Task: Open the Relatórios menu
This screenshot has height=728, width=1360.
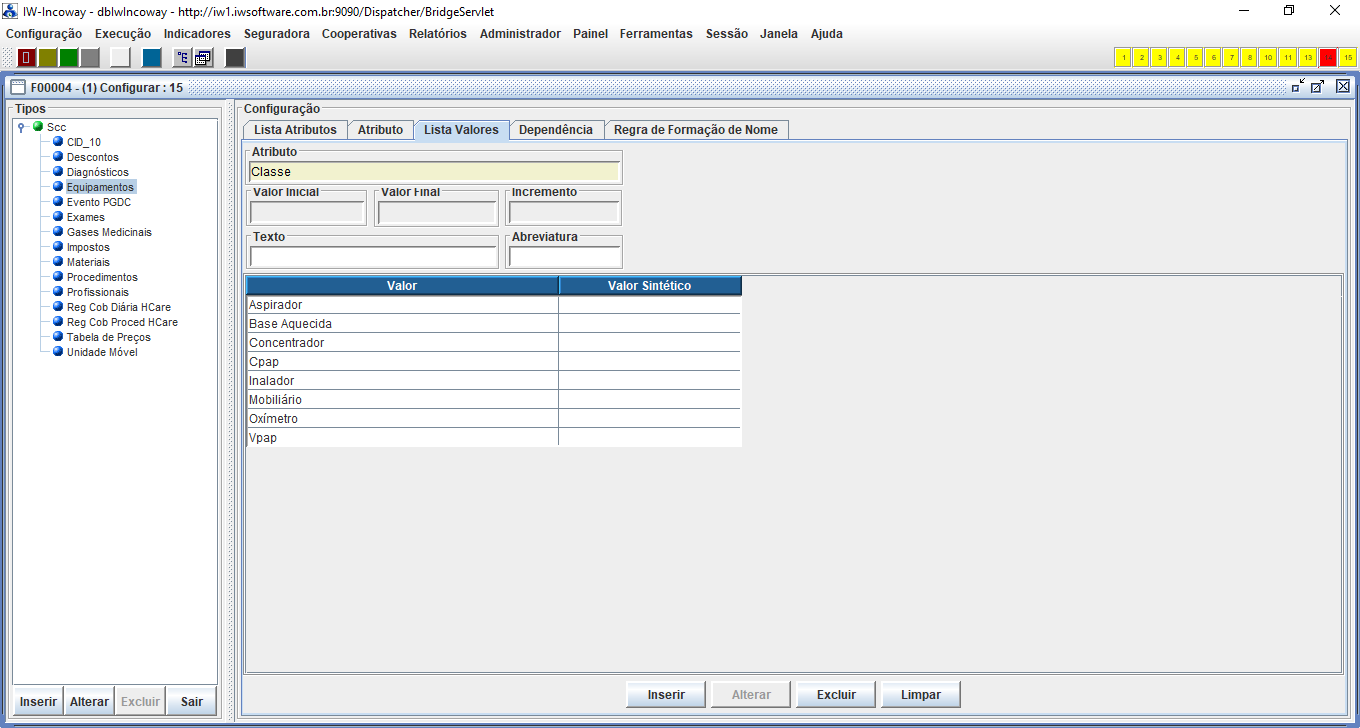Action: pos(437,34)
